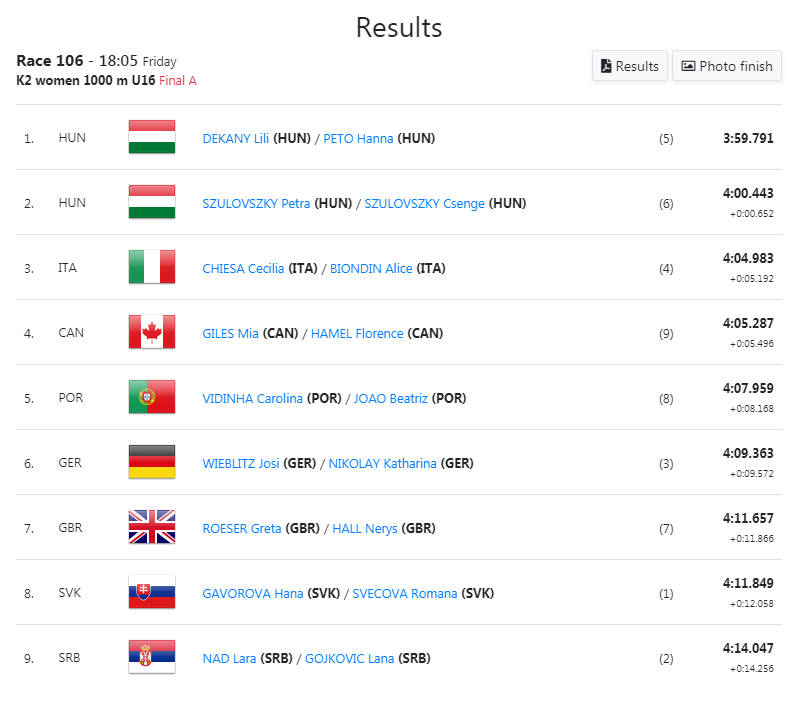Open NIKOLAY Katharina athlete link
Screen dimensions: 788x720
(x=382, y=463)
